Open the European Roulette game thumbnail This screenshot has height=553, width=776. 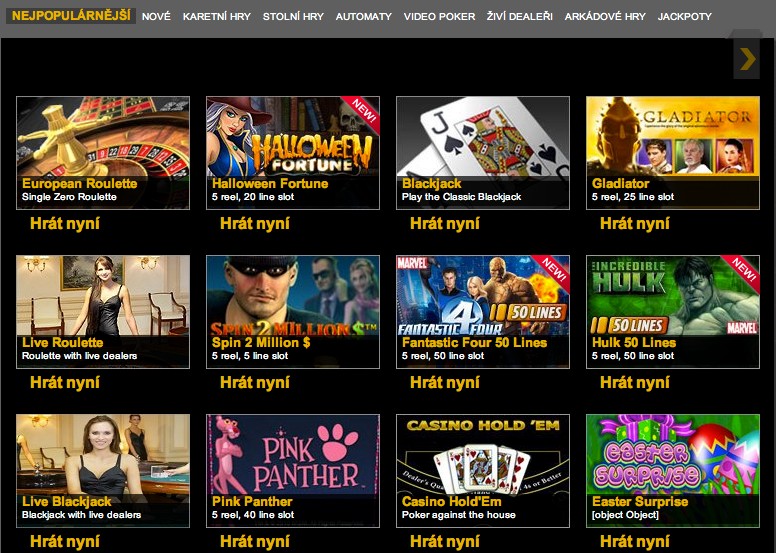pos(103,153)
